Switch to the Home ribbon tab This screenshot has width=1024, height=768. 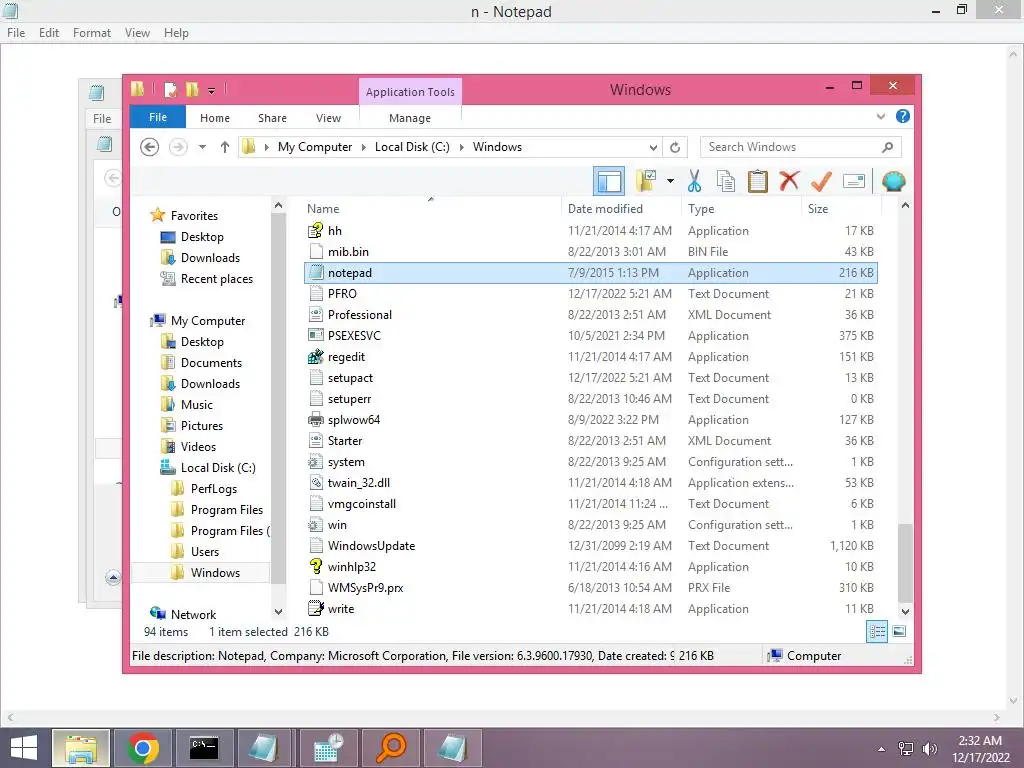coord(215,118)
